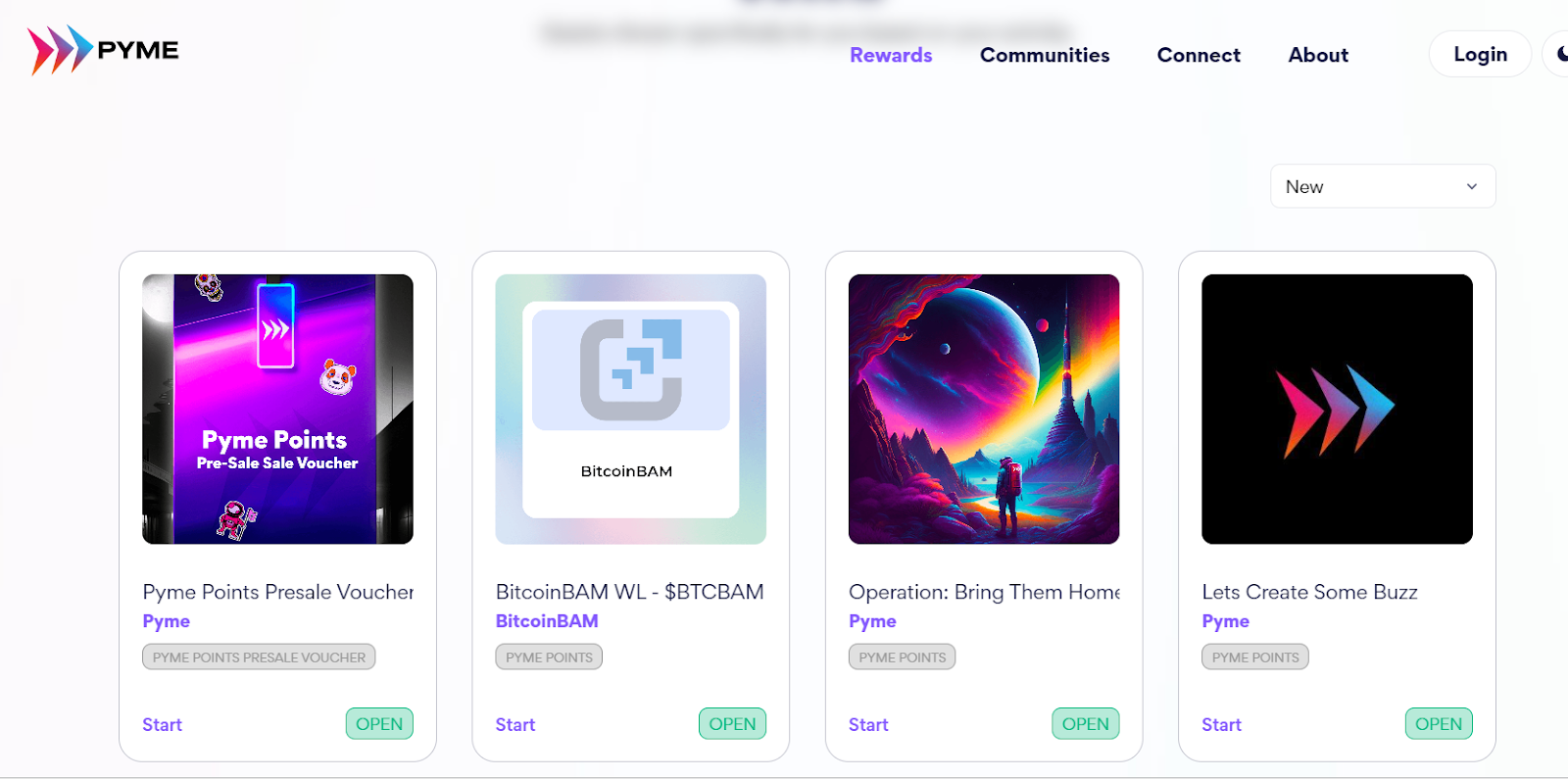
Task: Click OPEN badge on BitcoinBAM WL card
Action: pos(732,723)
